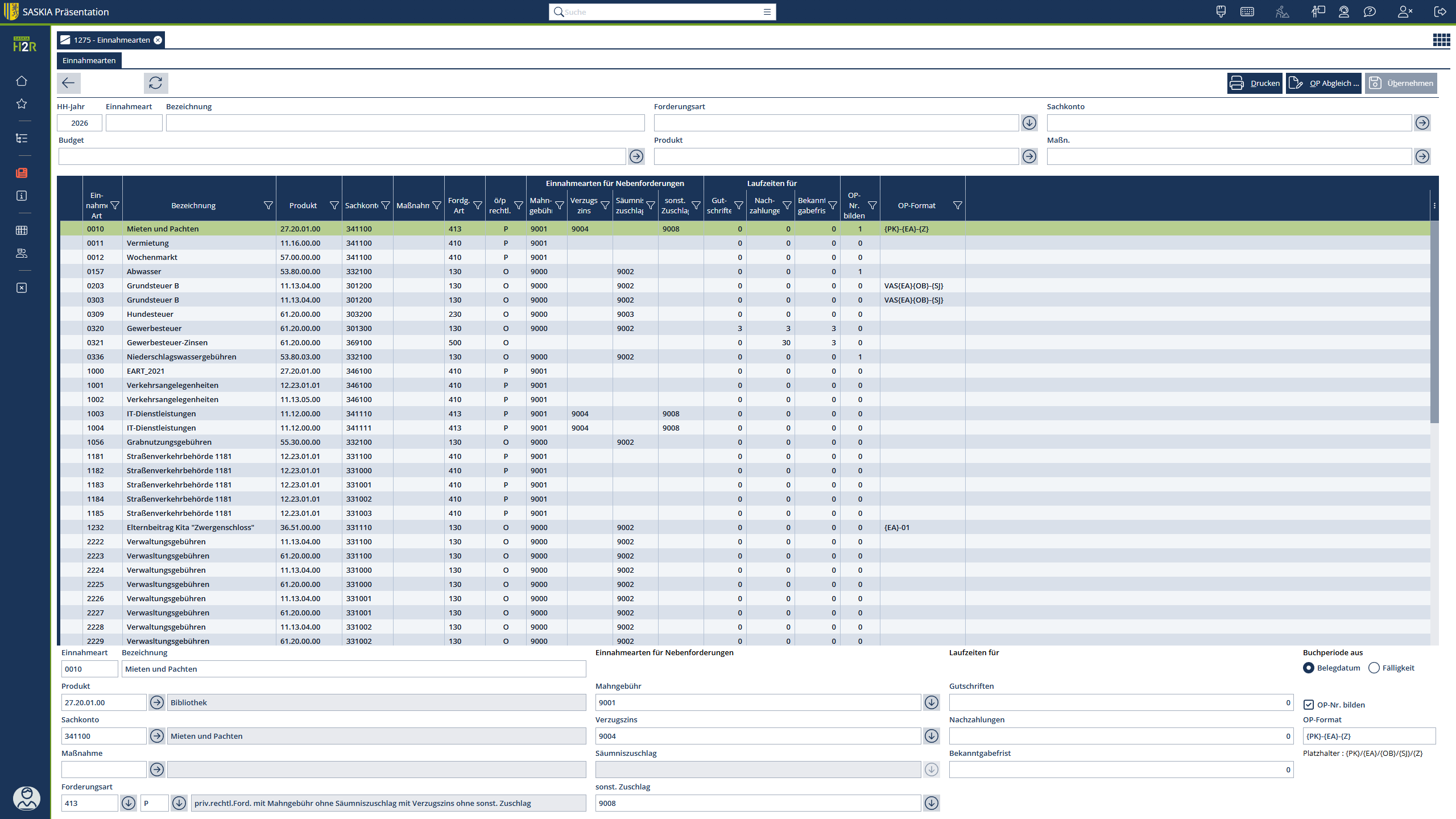This screenshot has width=1456, height=819.
Task: Click the help chat bubble icon
Action: [1370, 12]
